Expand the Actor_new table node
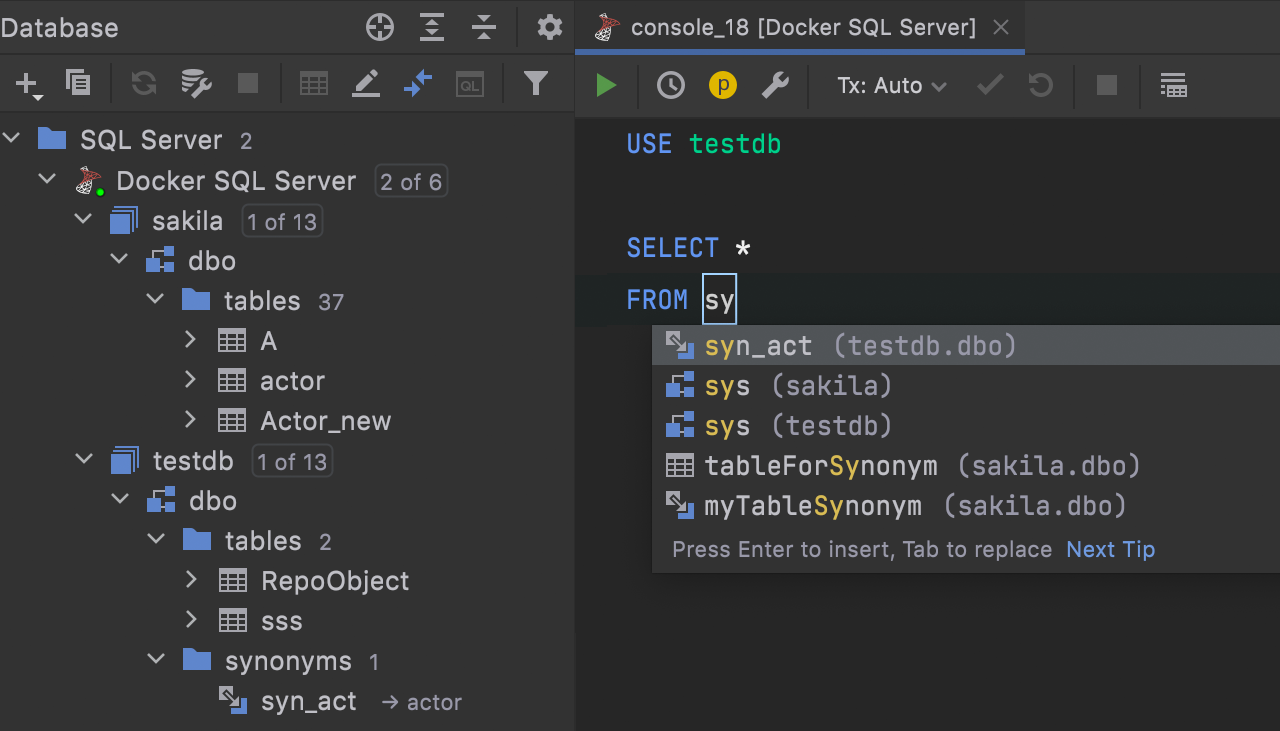The image size is (1280, 731). point(191,421)
